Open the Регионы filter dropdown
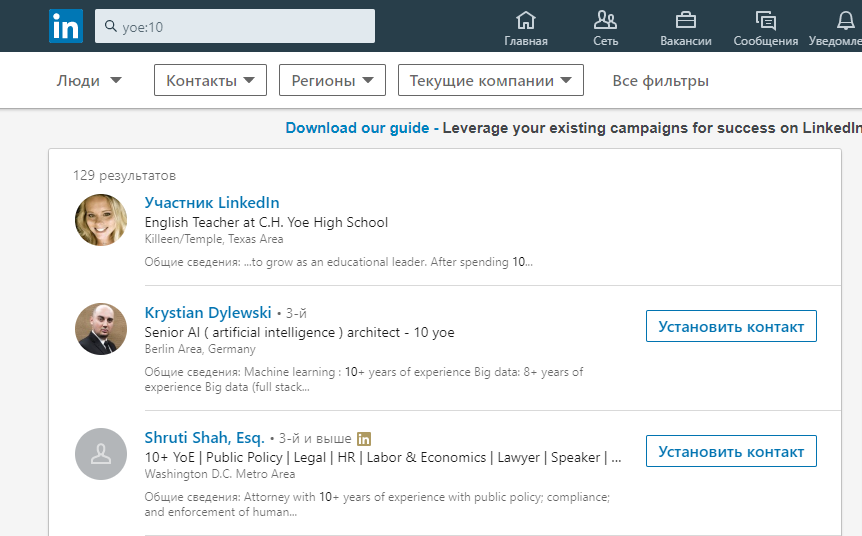Viewport: 862px width, 536px height. [x=332, y=81]
